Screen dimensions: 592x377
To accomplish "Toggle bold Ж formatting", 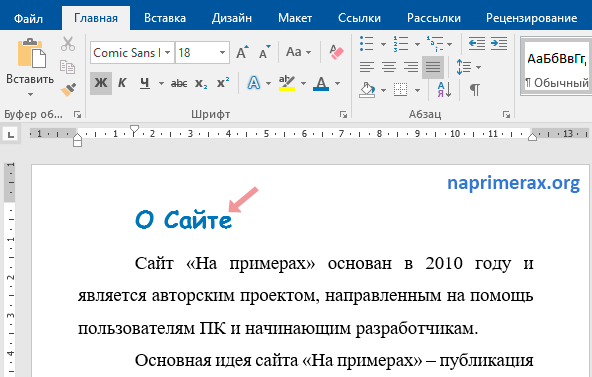I will [x=101, y=83].
